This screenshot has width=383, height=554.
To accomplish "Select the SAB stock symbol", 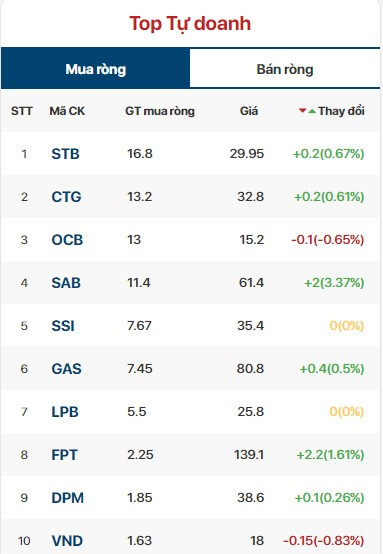I will click(66, 283).
